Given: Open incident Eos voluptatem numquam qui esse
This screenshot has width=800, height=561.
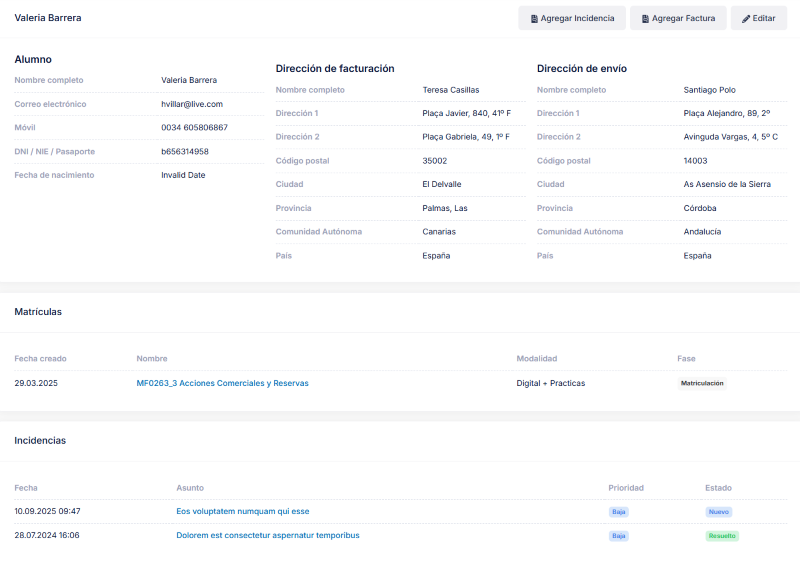Looking at the screenshot, I should [x=242, y=511].
